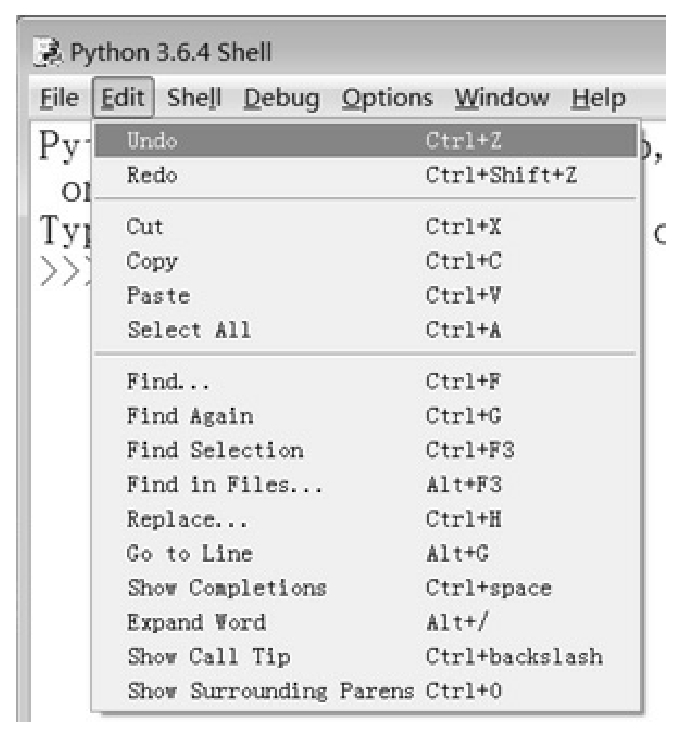Image resolution: width=674 pixels, height=734 pixels.
Task: Open the Options menu
Action: click(387, 98)
